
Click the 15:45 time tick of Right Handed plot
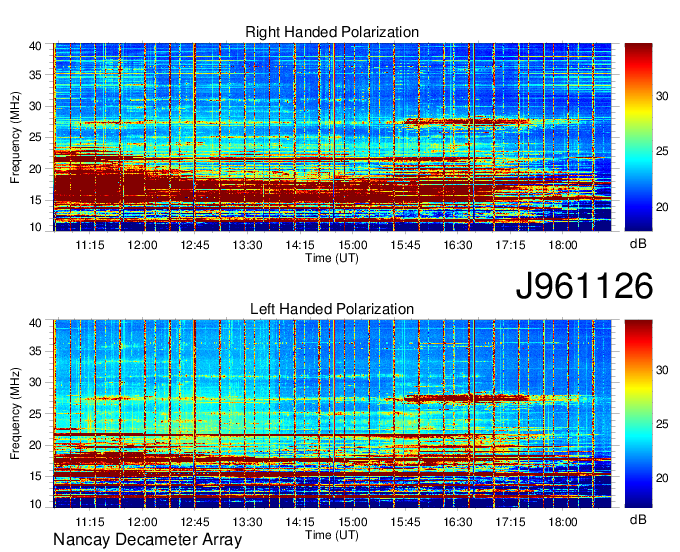(405, 245)
